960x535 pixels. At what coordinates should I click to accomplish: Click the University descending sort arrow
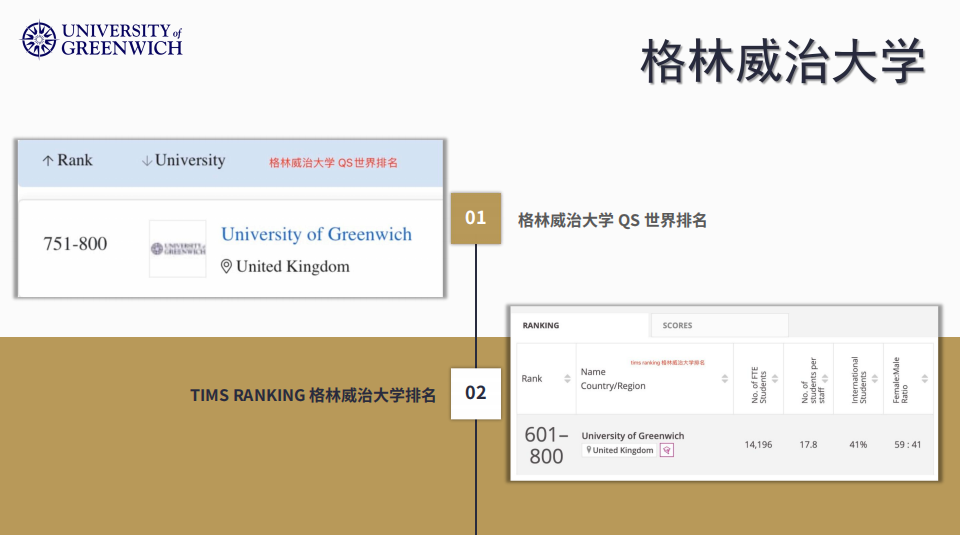(147, 160)
